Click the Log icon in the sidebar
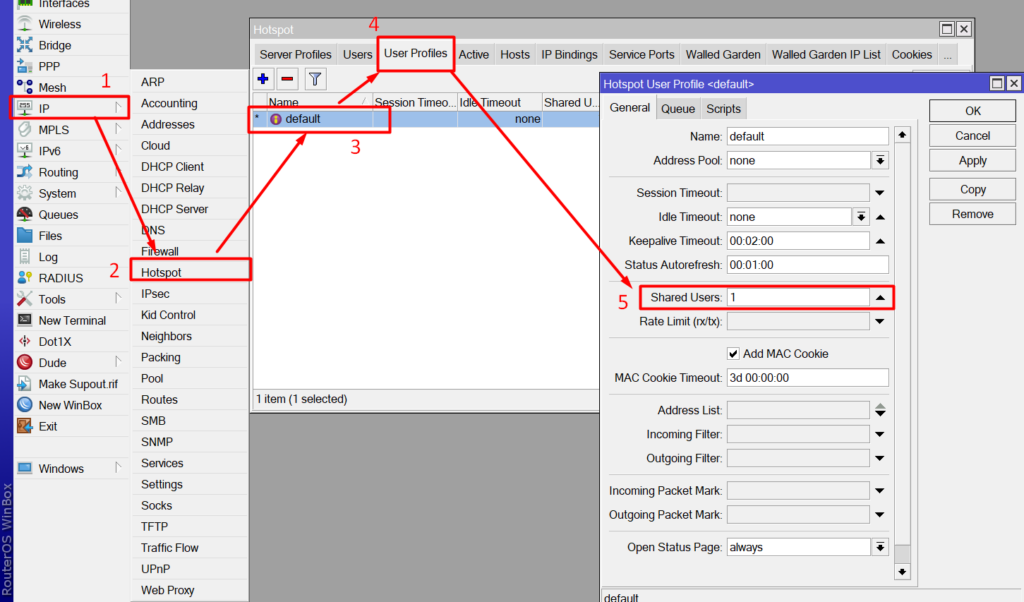The width and height of the screenshot is (1024, 602). 25,257
